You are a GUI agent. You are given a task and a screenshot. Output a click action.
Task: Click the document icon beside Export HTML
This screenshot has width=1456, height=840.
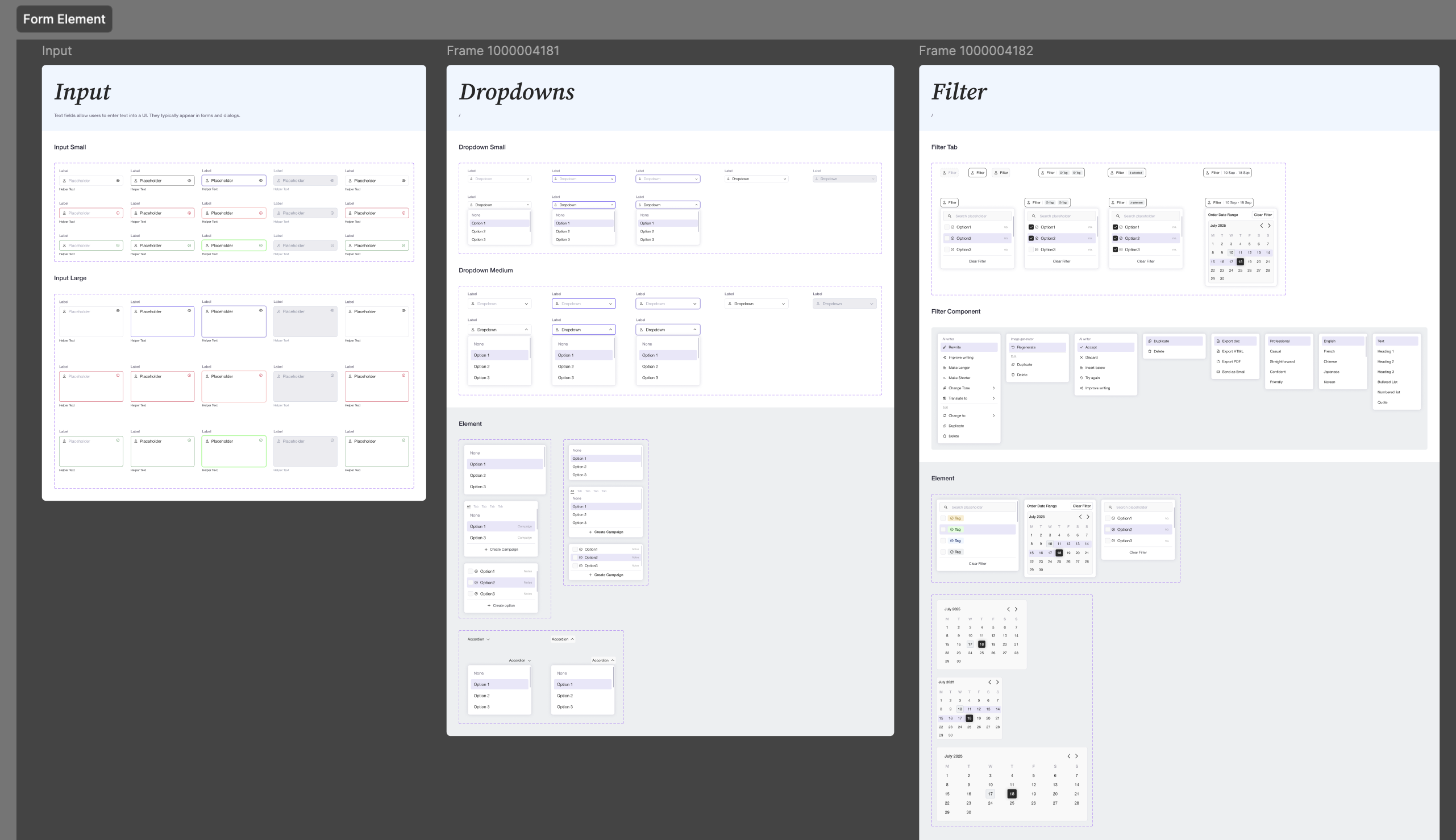click(1218, 351)
